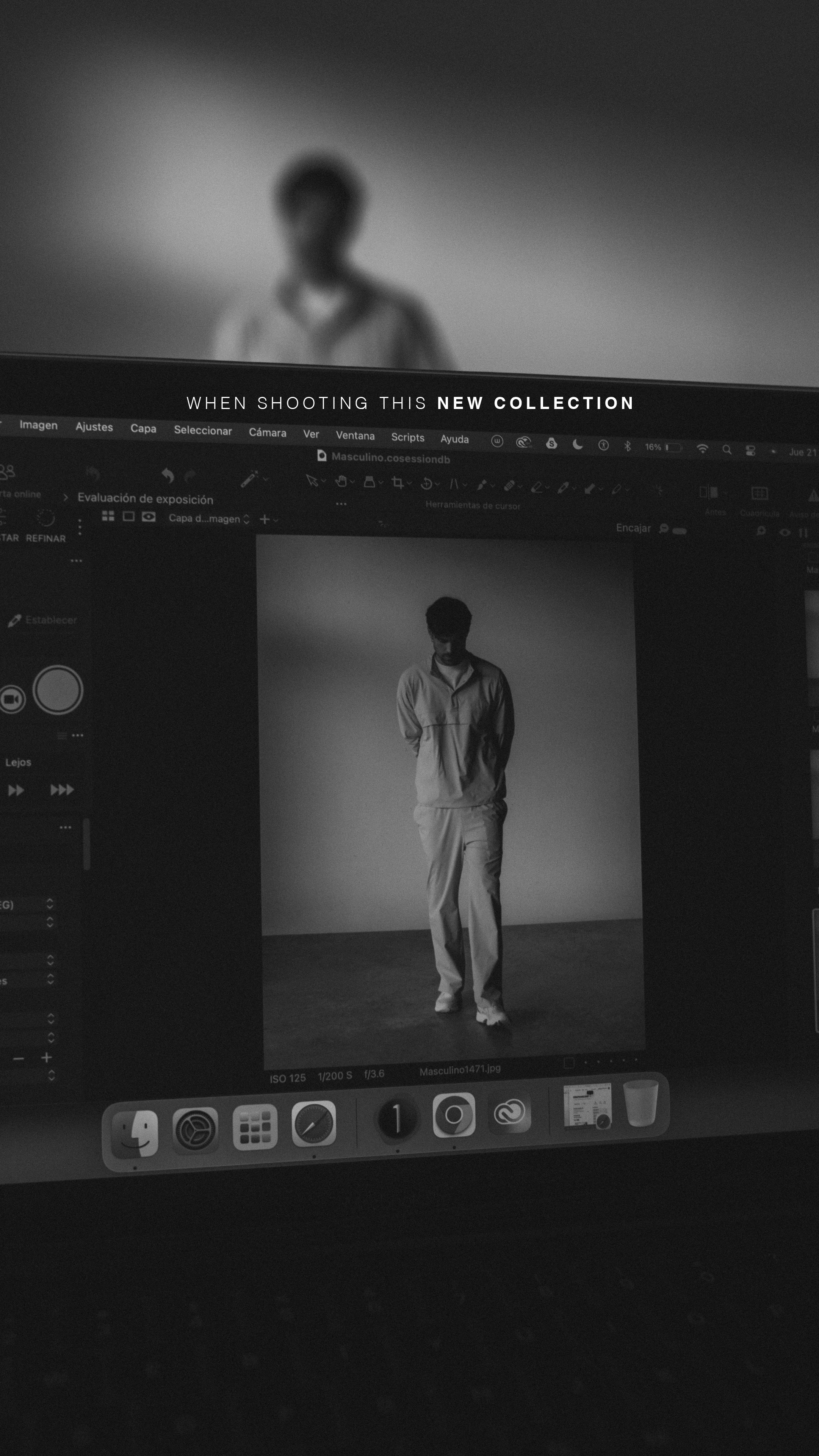Open Control Center in menu bar
The width and height of the screenshot is (819, 1456).
pyautogui.click(x=751, y=450)
